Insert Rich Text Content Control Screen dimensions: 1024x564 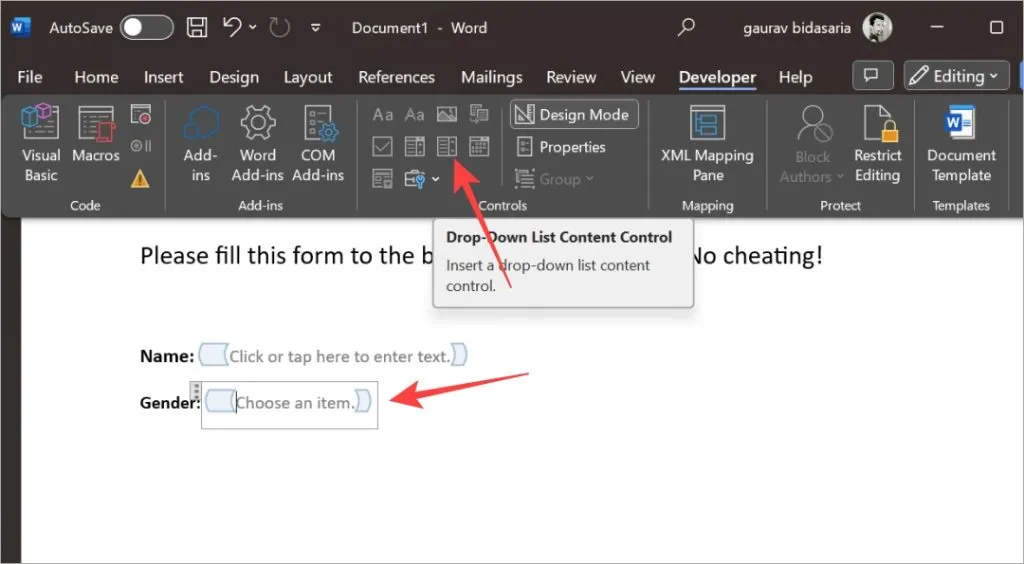[383, 115]
